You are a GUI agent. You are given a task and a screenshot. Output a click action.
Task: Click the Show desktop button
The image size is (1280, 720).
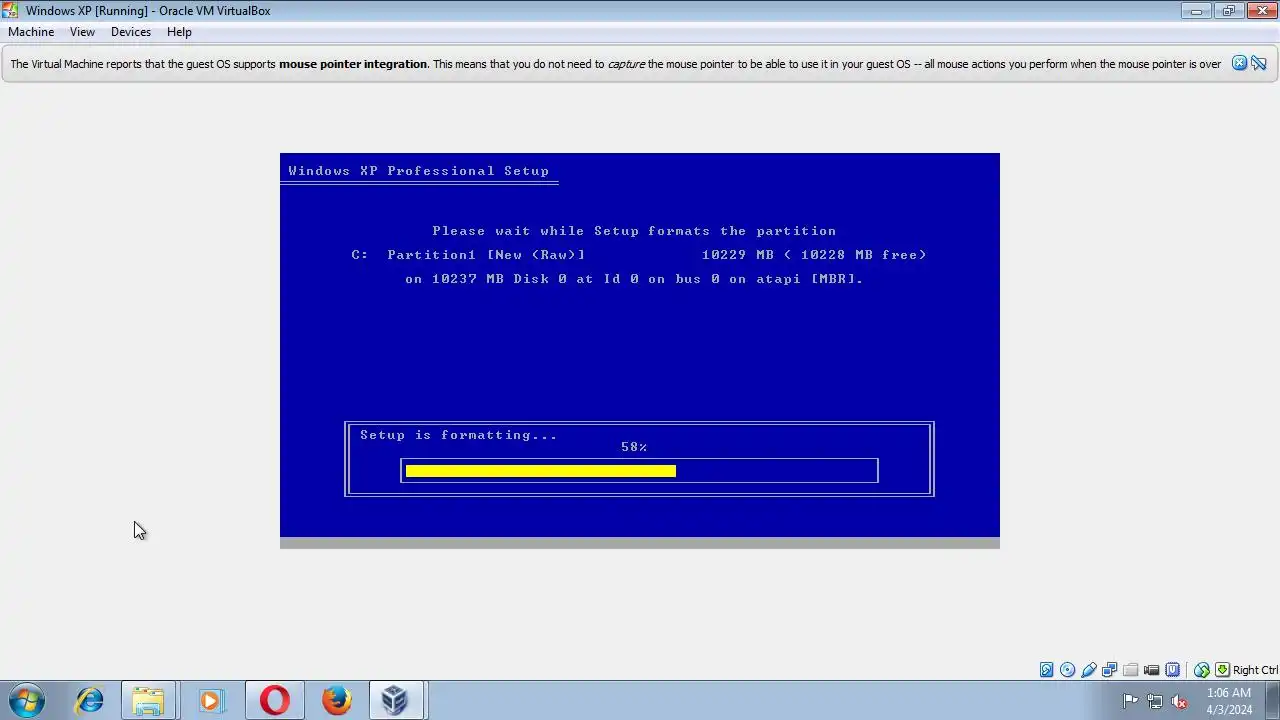pyautogui.click(x=1272, y=701)
